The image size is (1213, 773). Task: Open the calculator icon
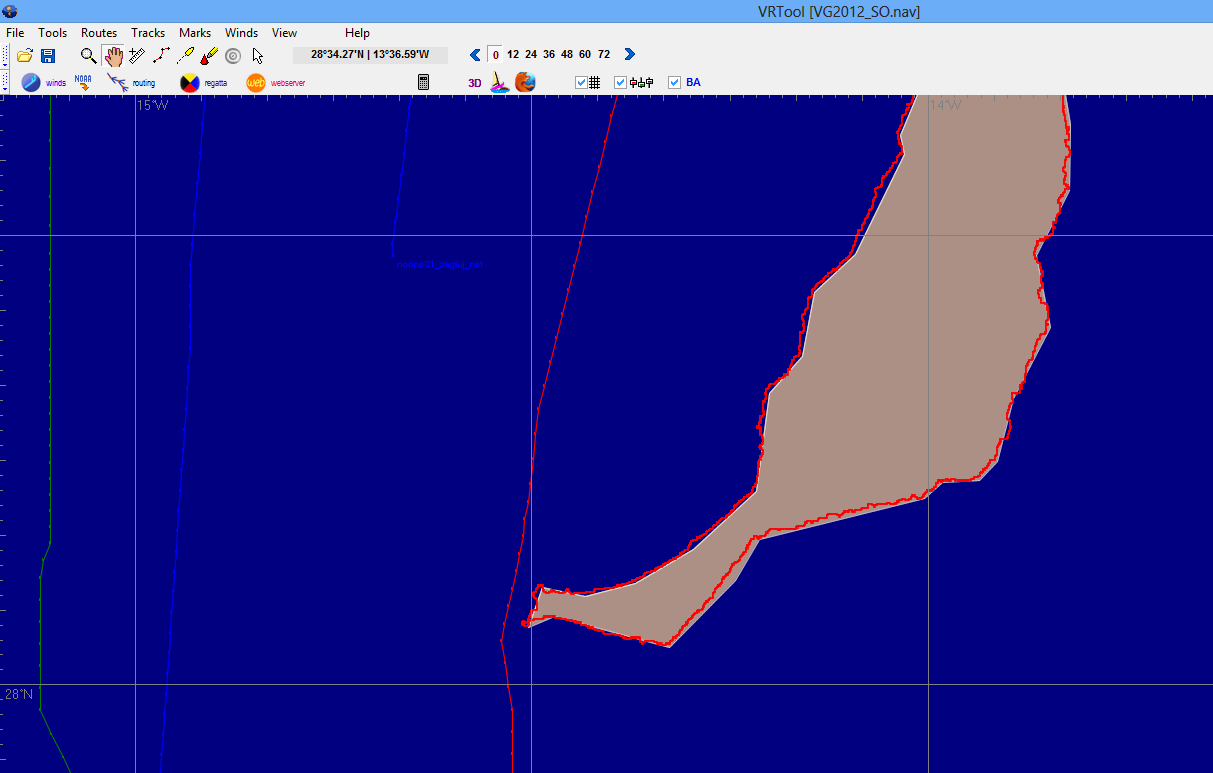pos(423,83)
